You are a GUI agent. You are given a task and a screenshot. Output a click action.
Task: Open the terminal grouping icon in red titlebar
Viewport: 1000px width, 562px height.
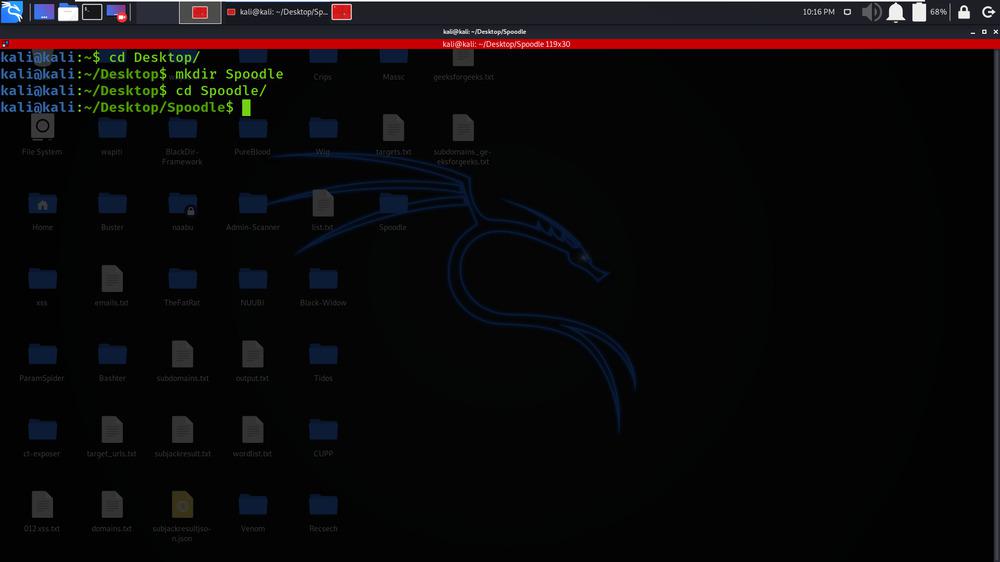(x=5, y=44)
